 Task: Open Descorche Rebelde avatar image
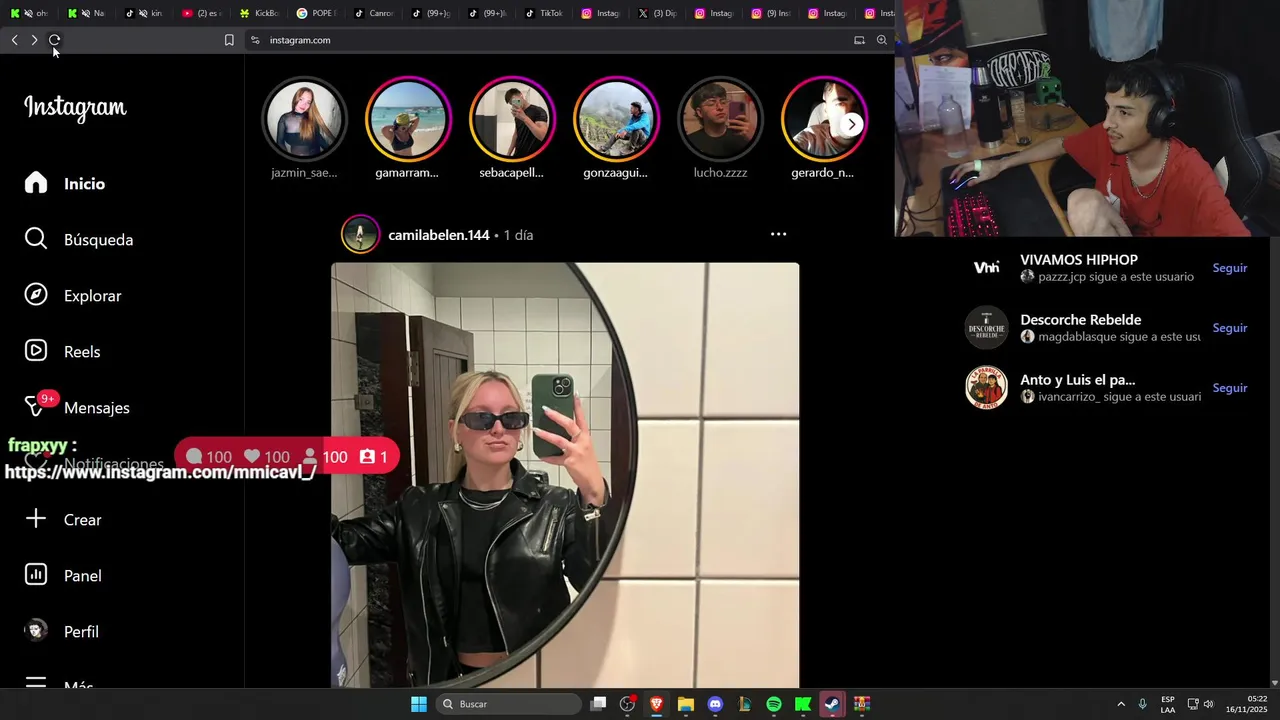(x=986, y=327)
